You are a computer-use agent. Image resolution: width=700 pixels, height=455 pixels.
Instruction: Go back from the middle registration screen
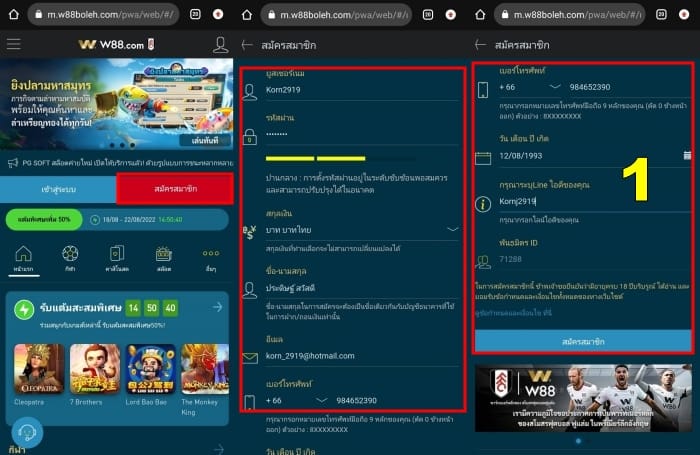point(247,45)
